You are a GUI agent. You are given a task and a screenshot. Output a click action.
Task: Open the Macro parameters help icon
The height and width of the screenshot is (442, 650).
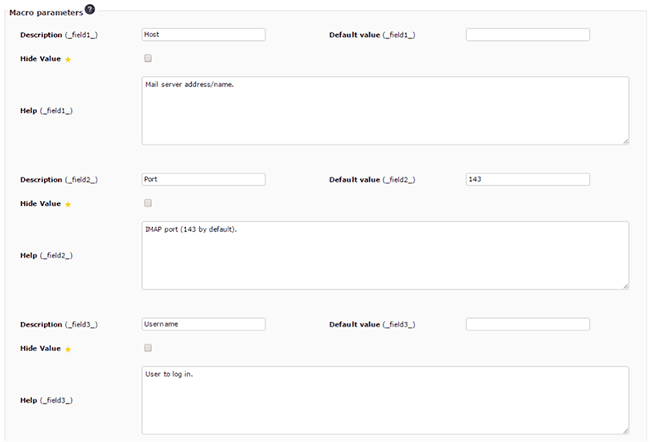[x=90, y=9]
